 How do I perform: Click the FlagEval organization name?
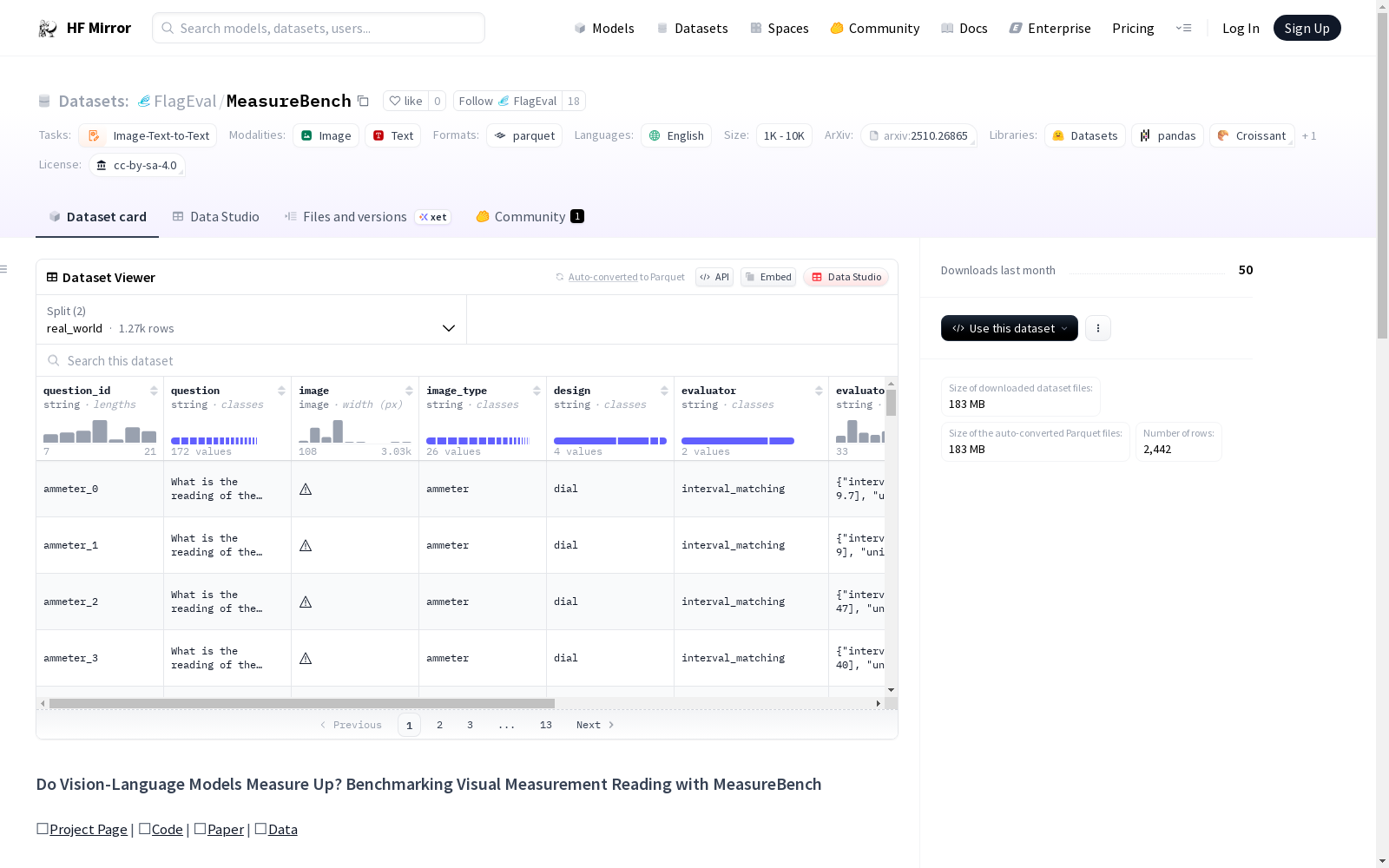185,101
